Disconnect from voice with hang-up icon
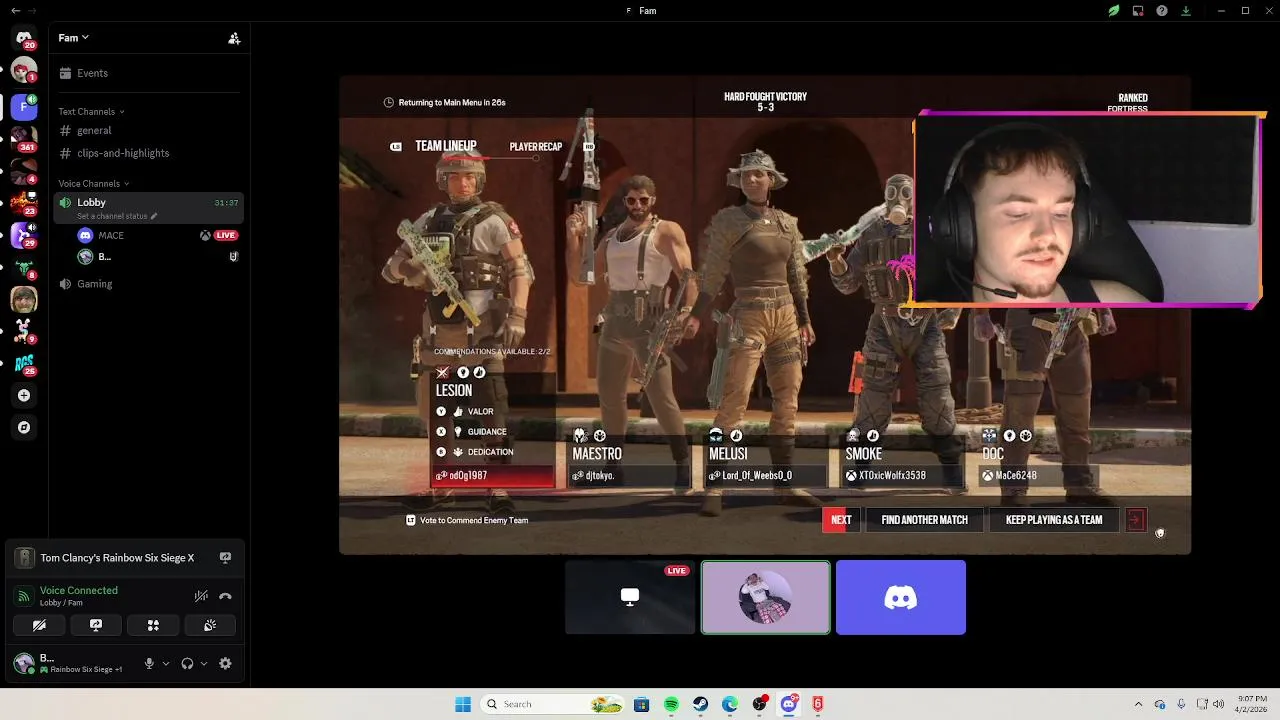 tap(225, 596)
